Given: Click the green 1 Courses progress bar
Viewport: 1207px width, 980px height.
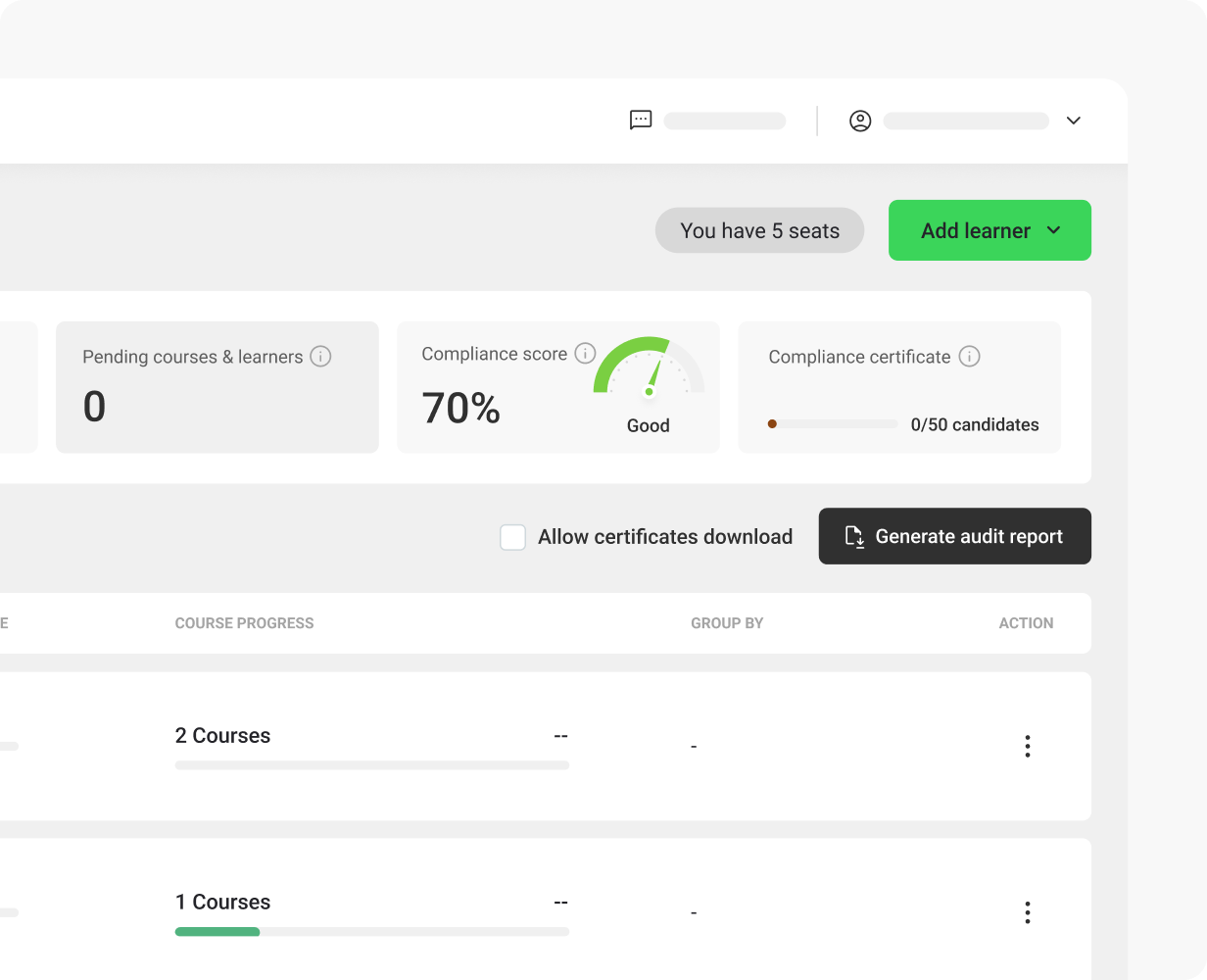Looking at the screenshot, I should tap(217, 932).
